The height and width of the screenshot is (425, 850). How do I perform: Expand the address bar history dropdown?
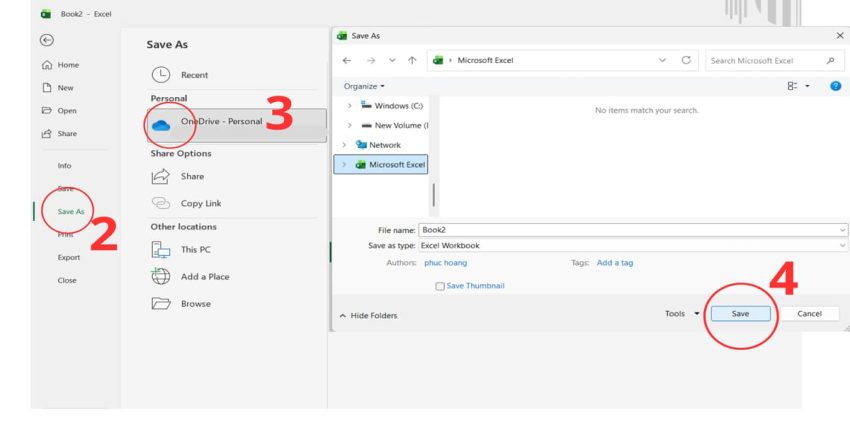coord(662,60)
